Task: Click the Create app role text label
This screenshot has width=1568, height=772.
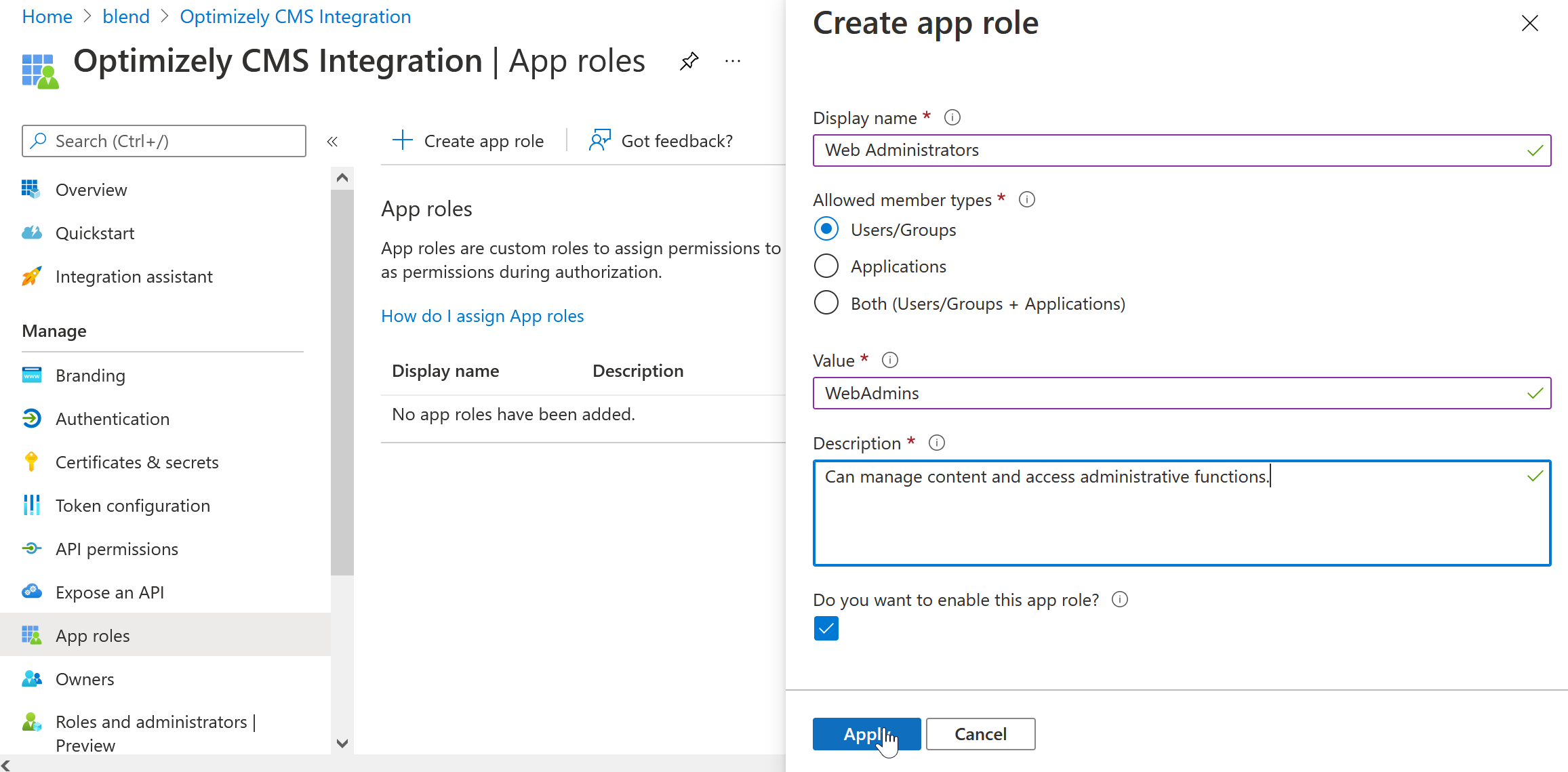Action: 483,141
